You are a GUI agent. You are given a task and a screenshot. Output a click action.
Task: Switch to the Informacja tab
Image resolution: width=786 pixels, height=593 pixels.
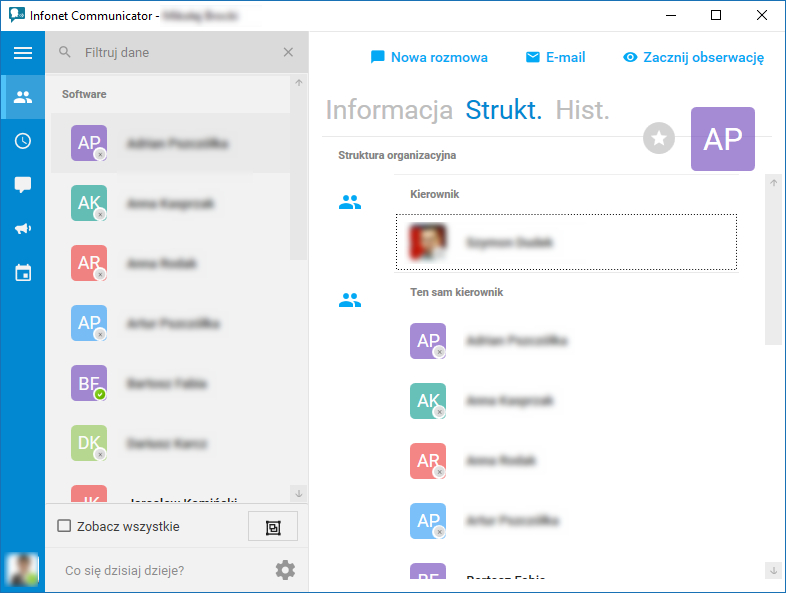coord(389,110)
